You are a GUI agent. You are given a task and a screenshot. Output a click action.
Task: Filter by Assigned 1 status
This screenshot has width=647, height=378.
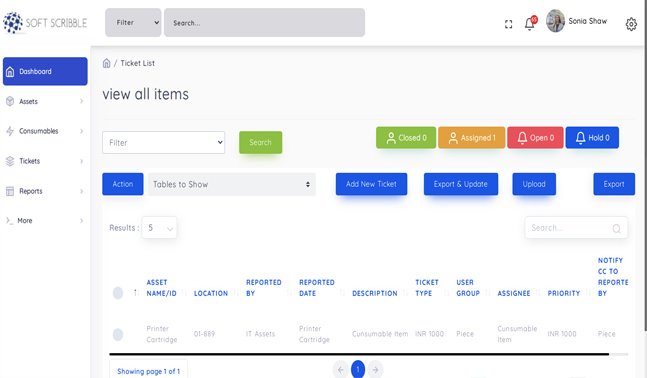(x=471, y=137)
